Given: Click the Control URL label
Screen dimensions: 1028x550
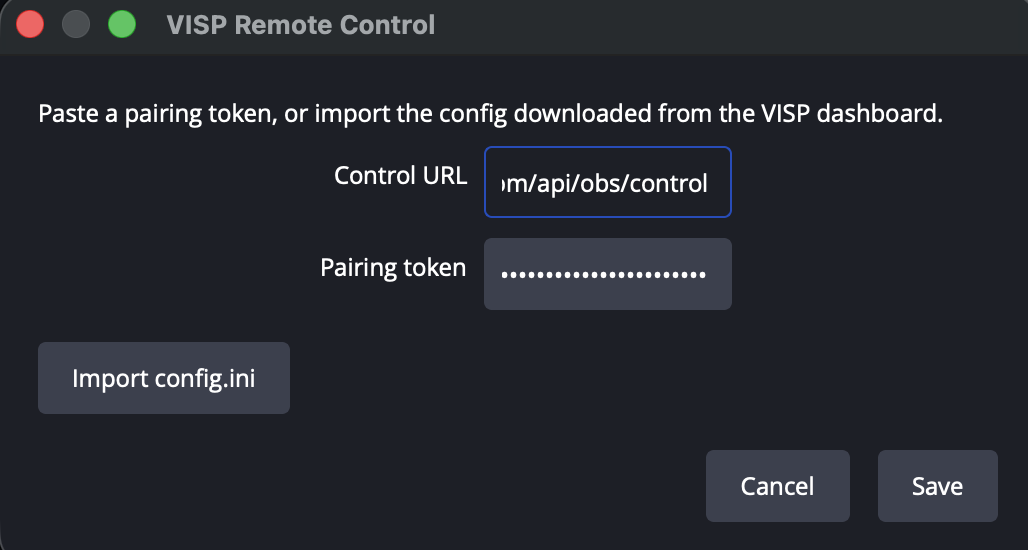Looking at the screenshot, I should pyautogui.click(x=401, y=176).
